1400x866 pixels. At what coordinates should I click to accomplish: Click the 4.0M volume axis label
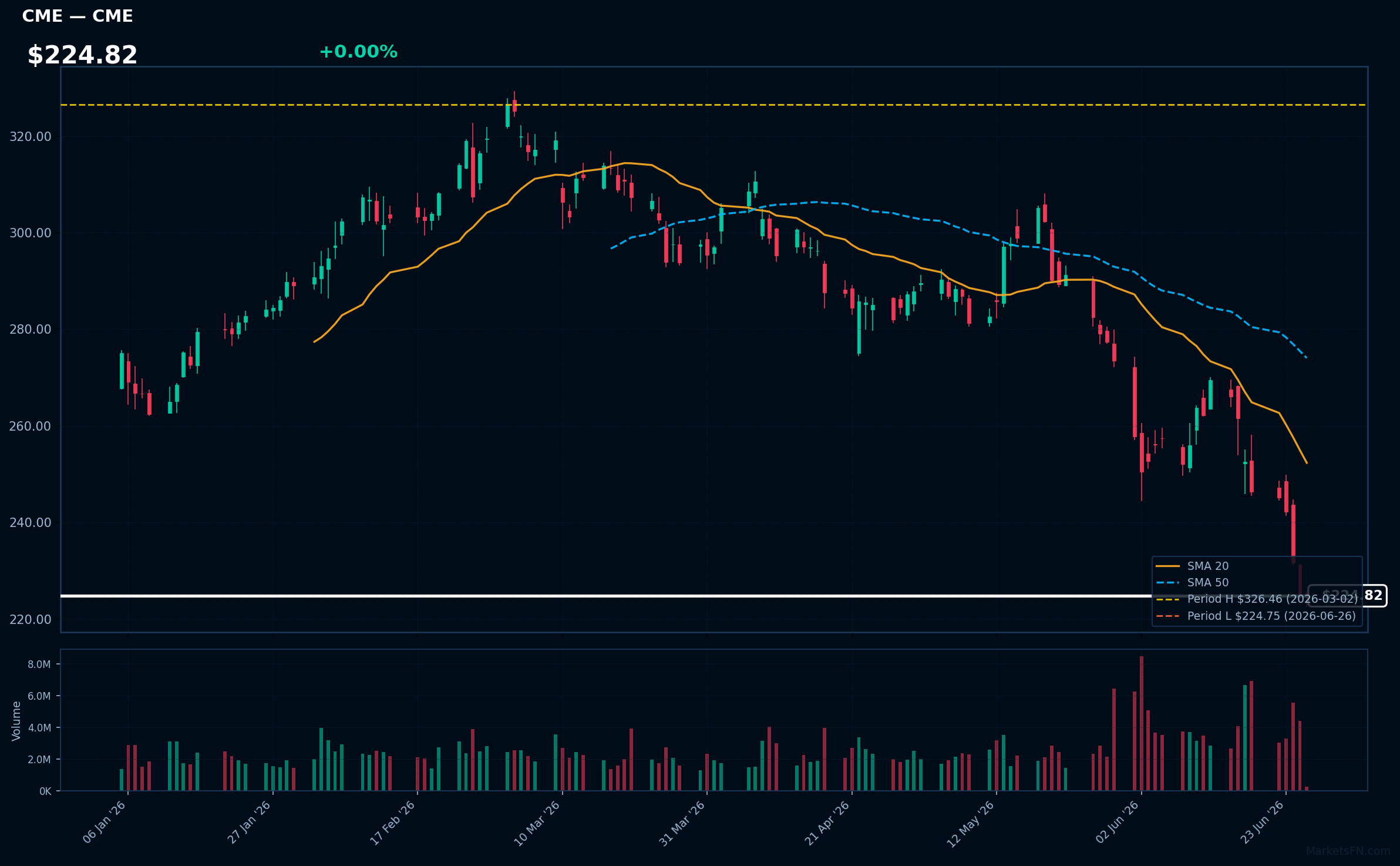click(x=39, y=728)
